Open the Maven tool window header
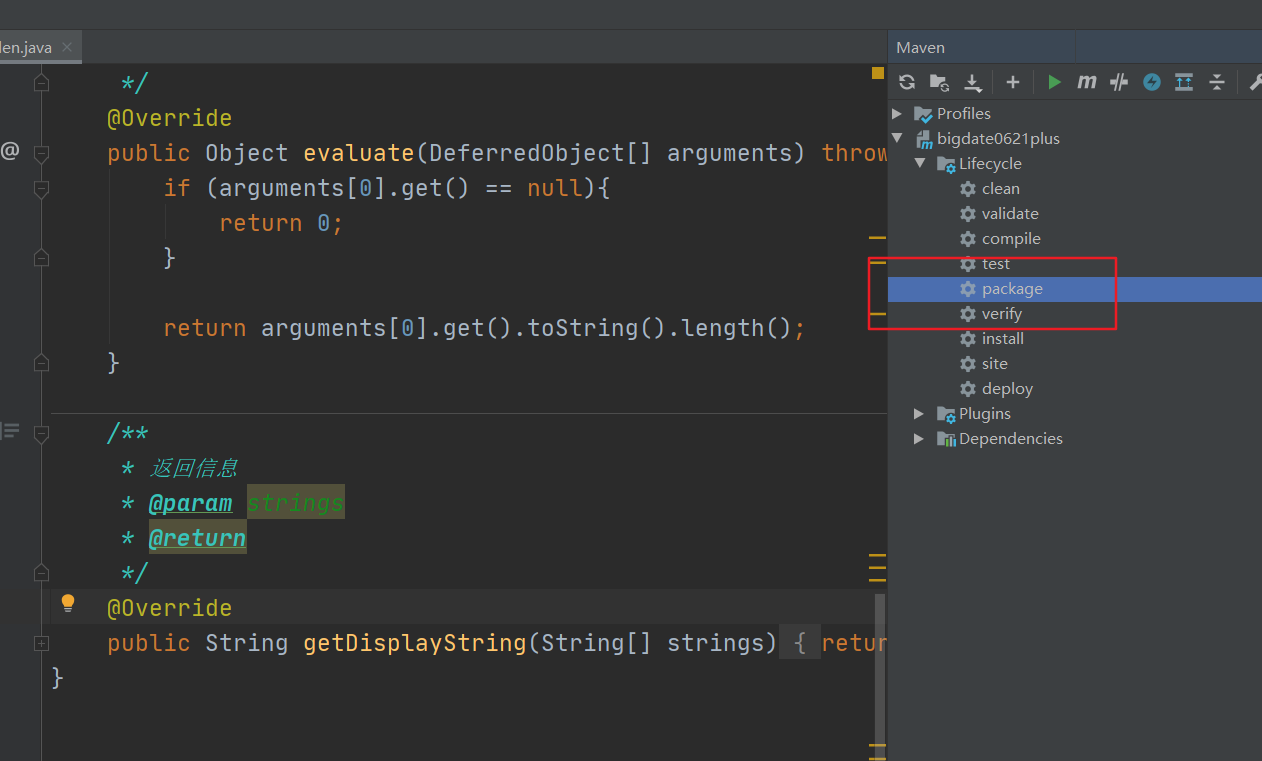Screen dimensions: 1262x761 coord(921,47)
